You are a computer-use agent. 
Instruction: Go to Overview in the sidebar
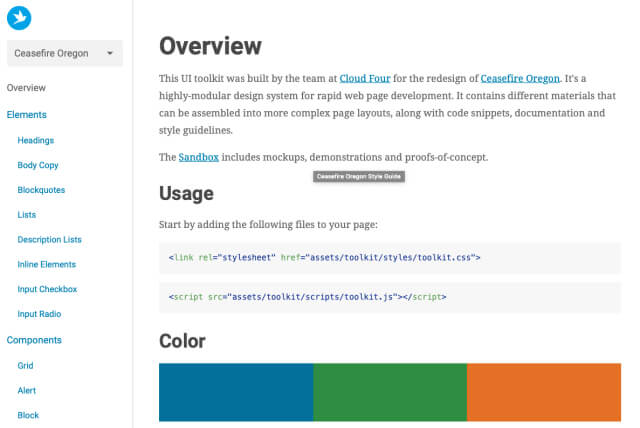coord(26,88)
